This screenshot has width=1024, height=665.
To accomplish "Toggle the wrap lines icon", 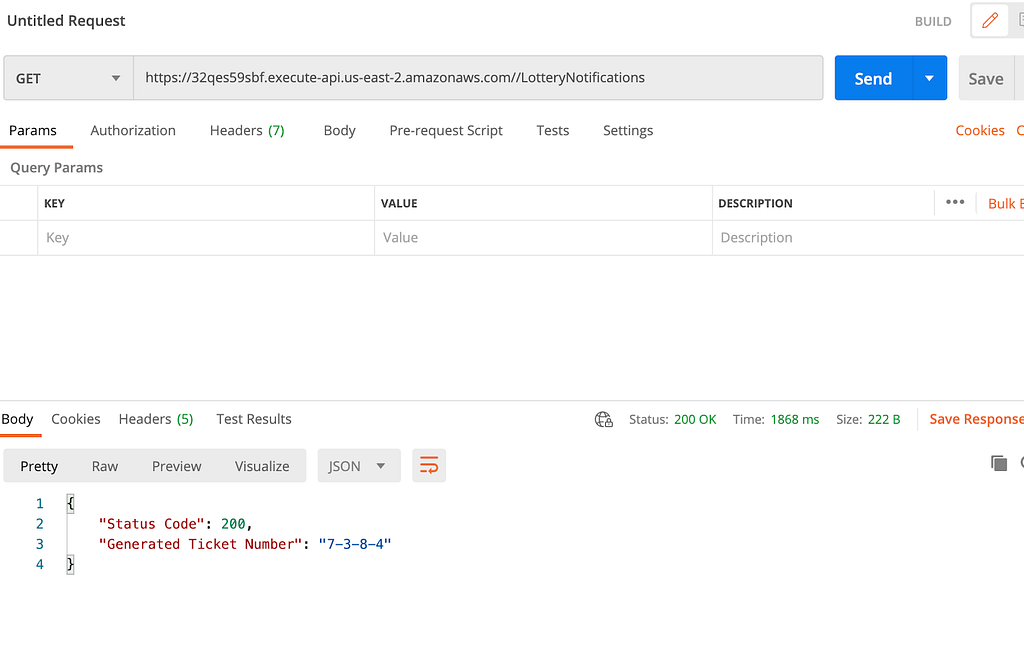I will coord(429,466).
